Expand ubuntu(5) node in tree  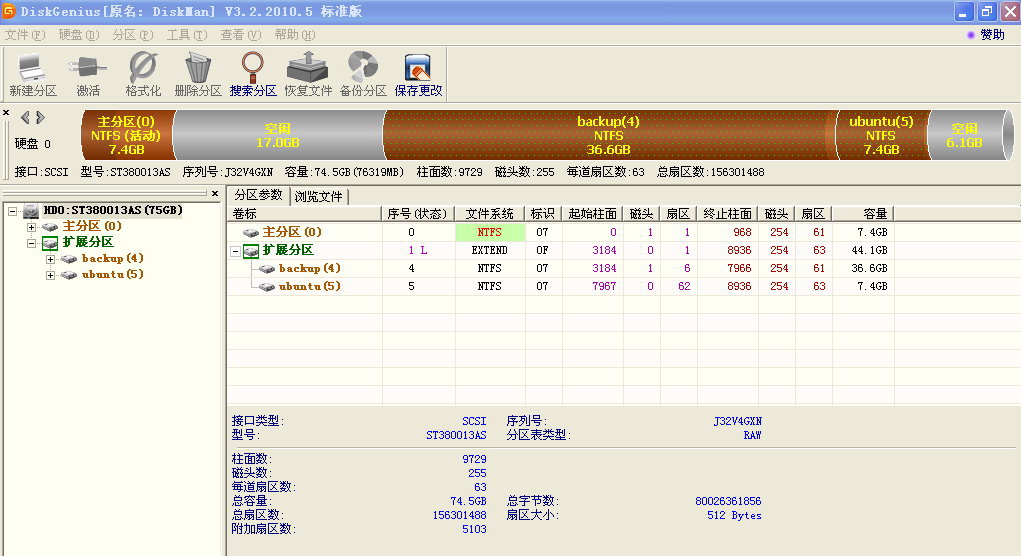pos(50,275)
